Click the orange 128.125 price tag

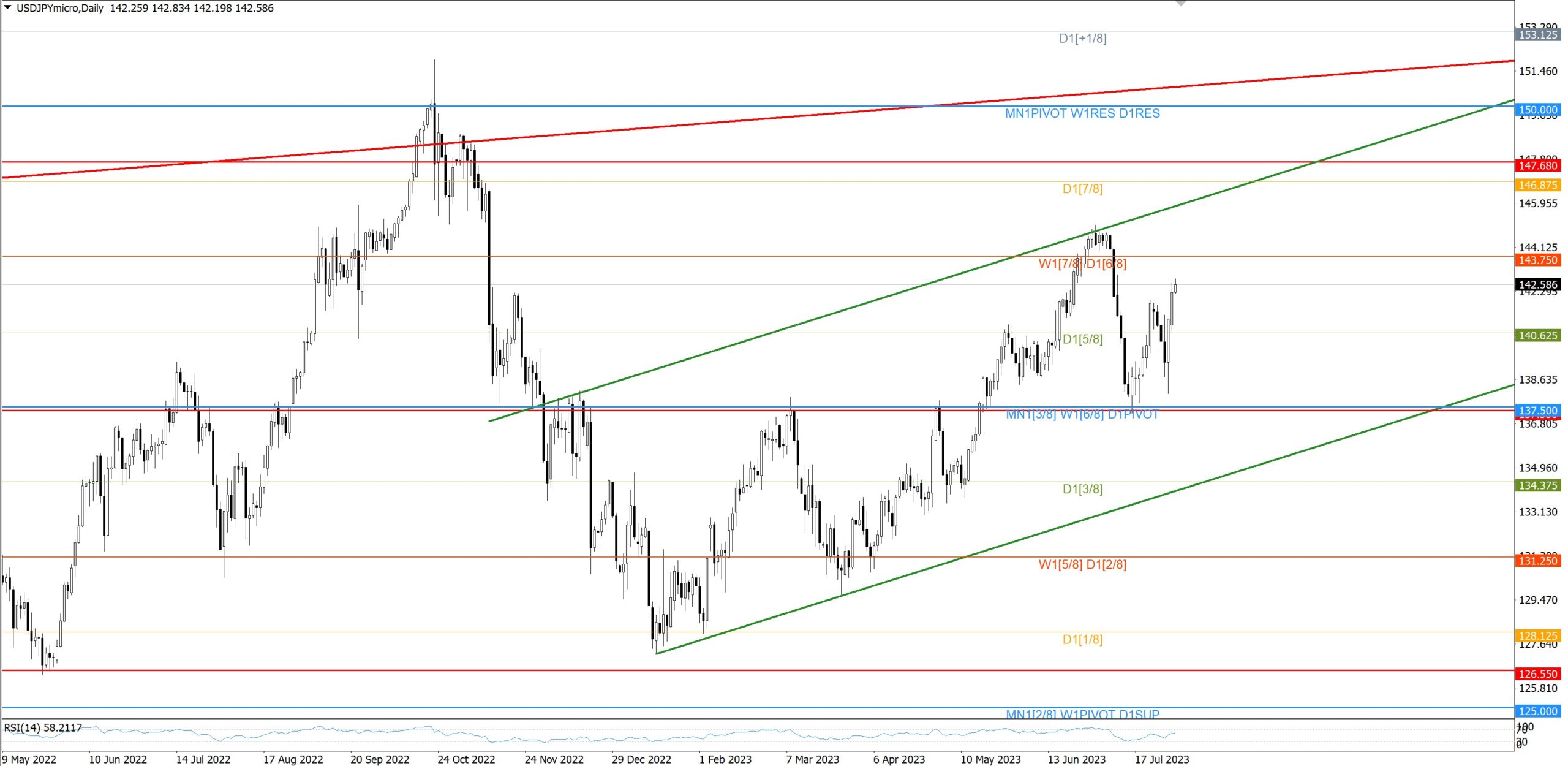[1537, 635]
